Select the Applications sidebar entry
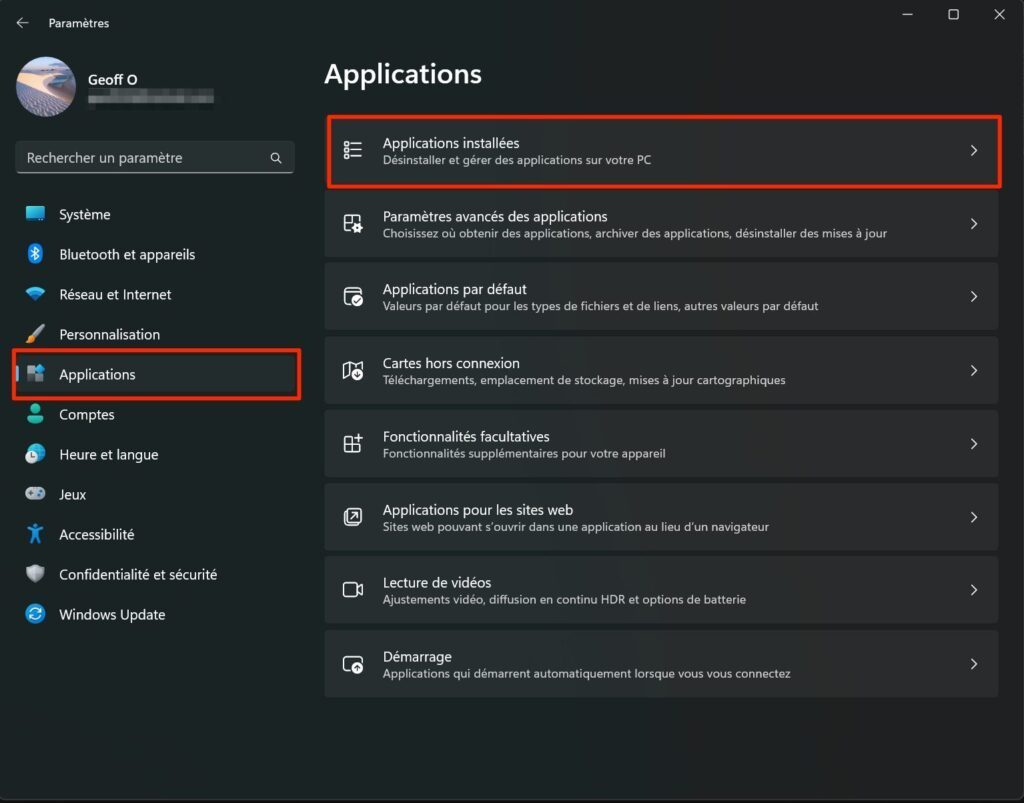This screenshot has height=803, width=1024. pos(155,374)
